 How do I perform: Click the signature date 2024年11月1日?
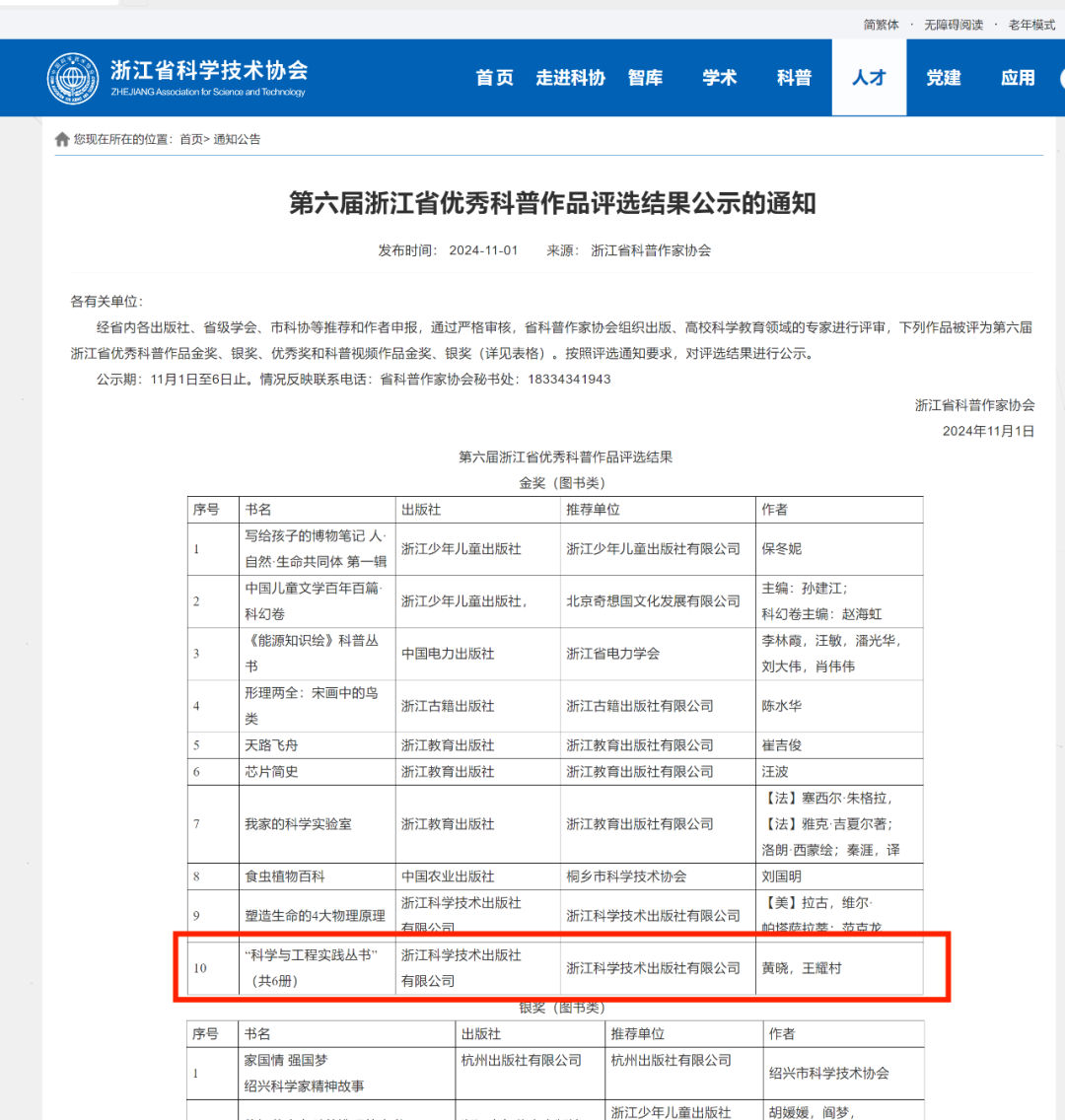coord(988,432)
